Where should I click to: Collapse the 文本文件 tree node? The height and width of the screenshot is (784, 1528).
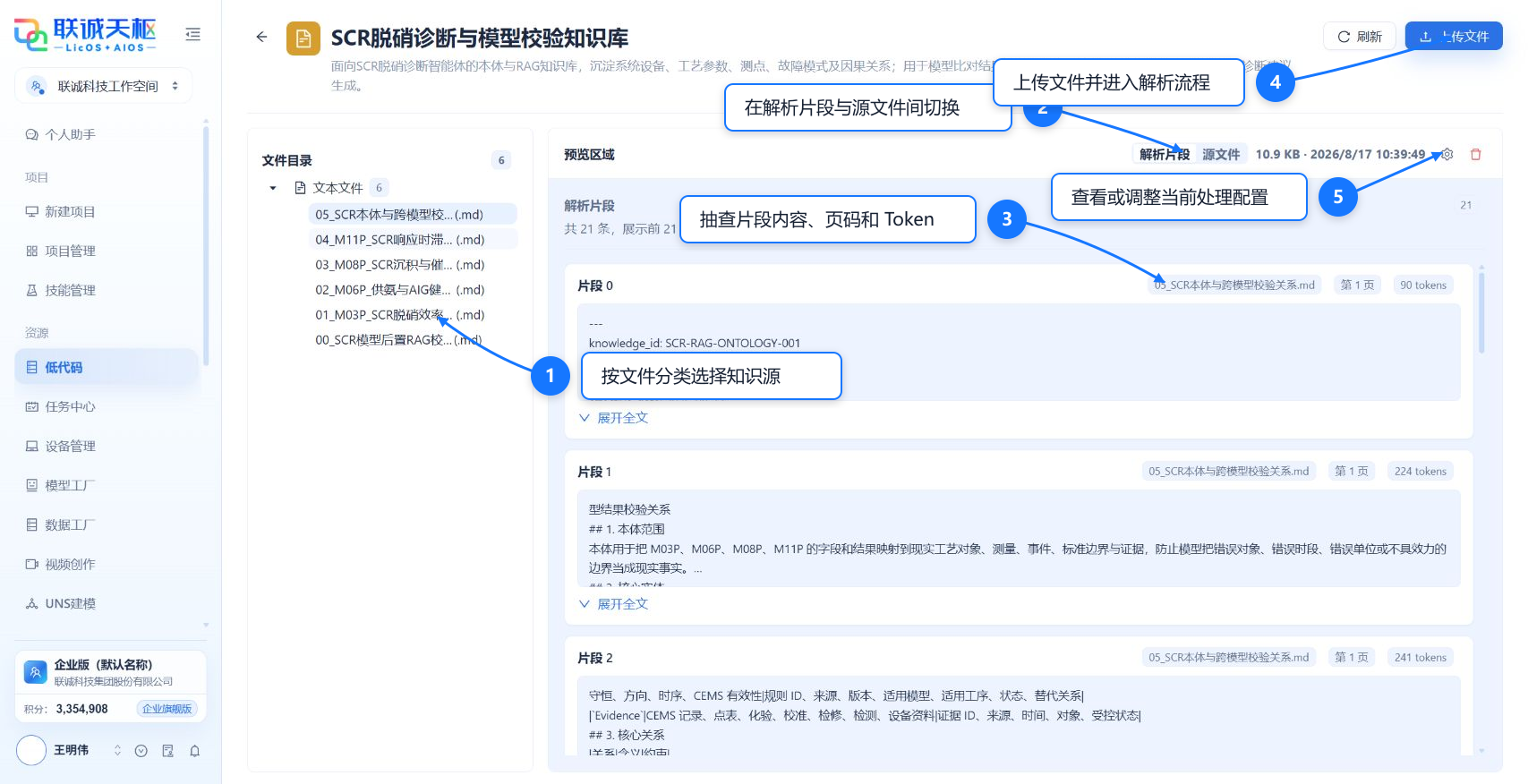273,188
